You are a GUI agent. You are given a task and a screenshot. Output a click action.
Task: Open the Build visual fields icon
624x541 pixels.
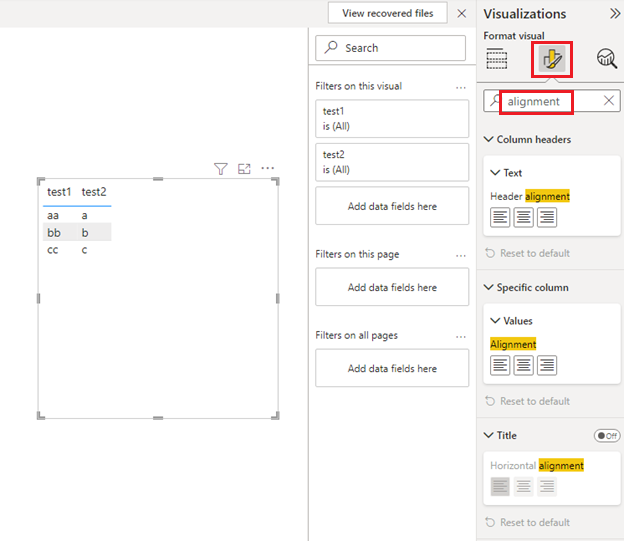click(x=496, y=59)
